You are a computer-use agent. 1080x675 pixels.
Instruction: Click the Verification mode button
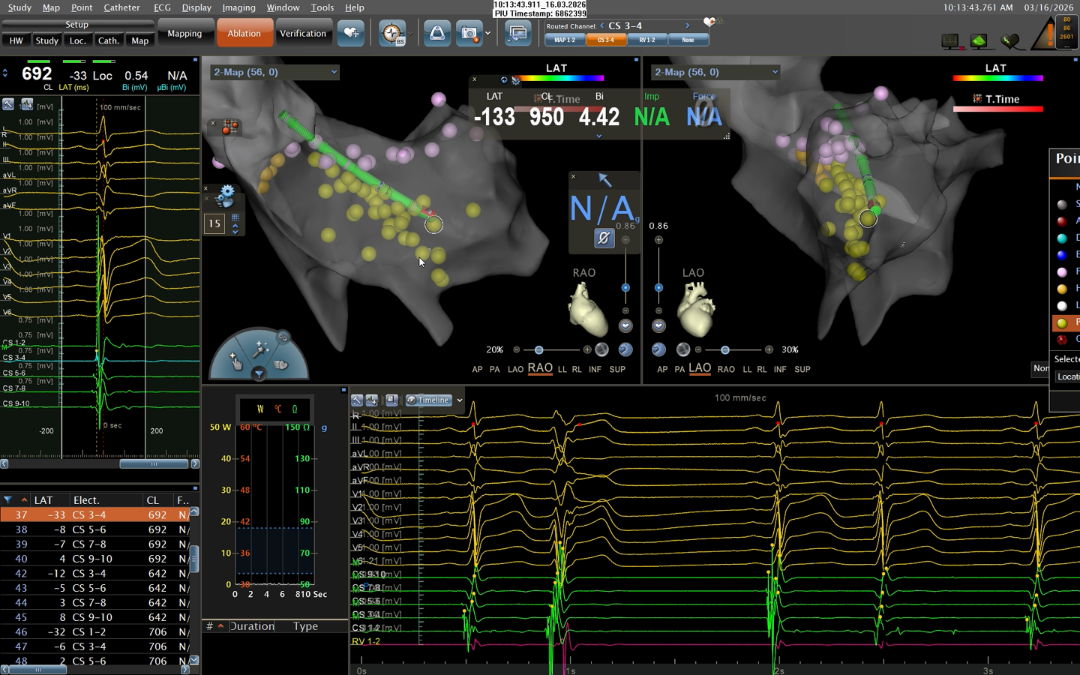point(302,33)
